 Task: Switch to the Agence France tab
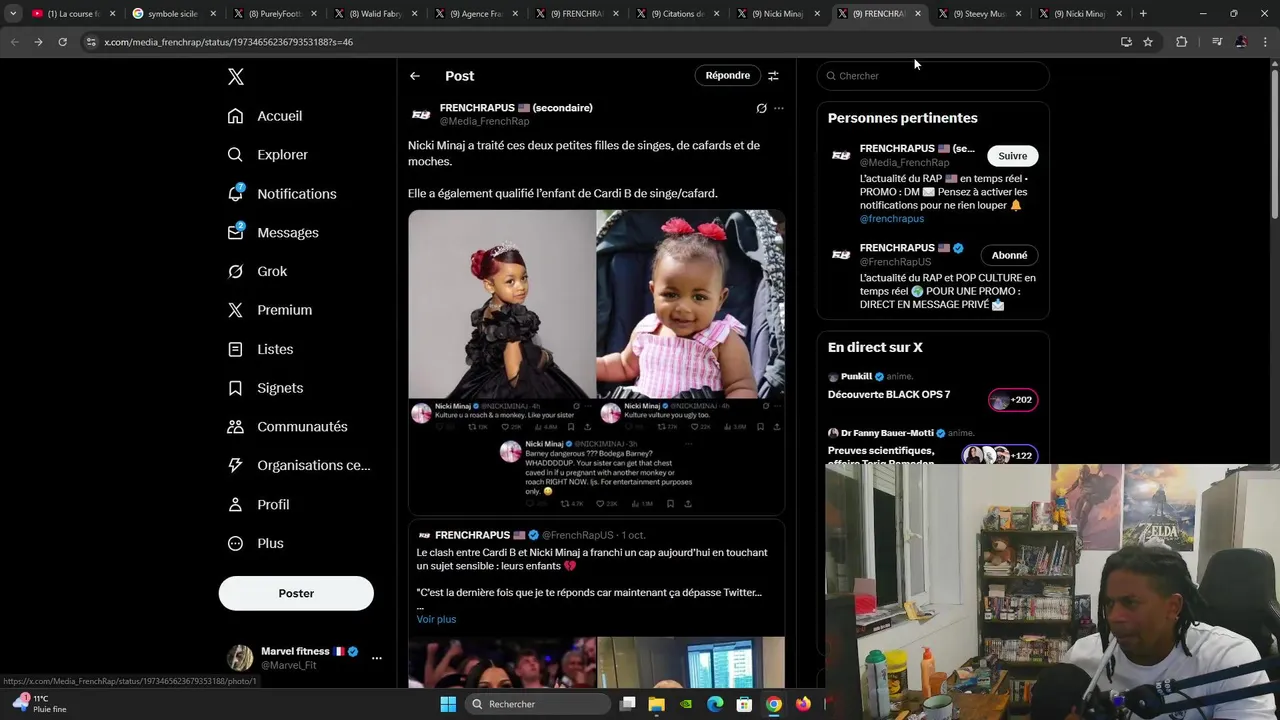(475, 14)
